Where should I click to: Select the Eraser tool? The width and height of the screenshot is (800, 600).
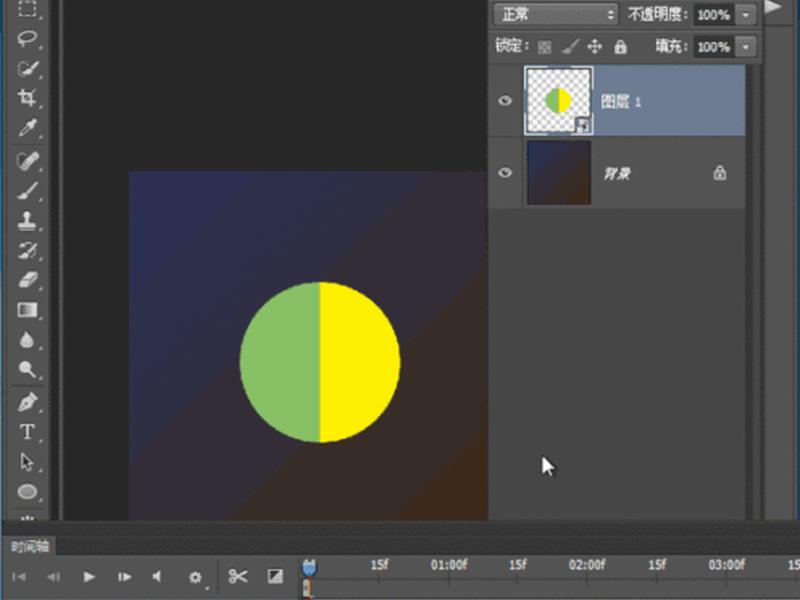[27, 280]
